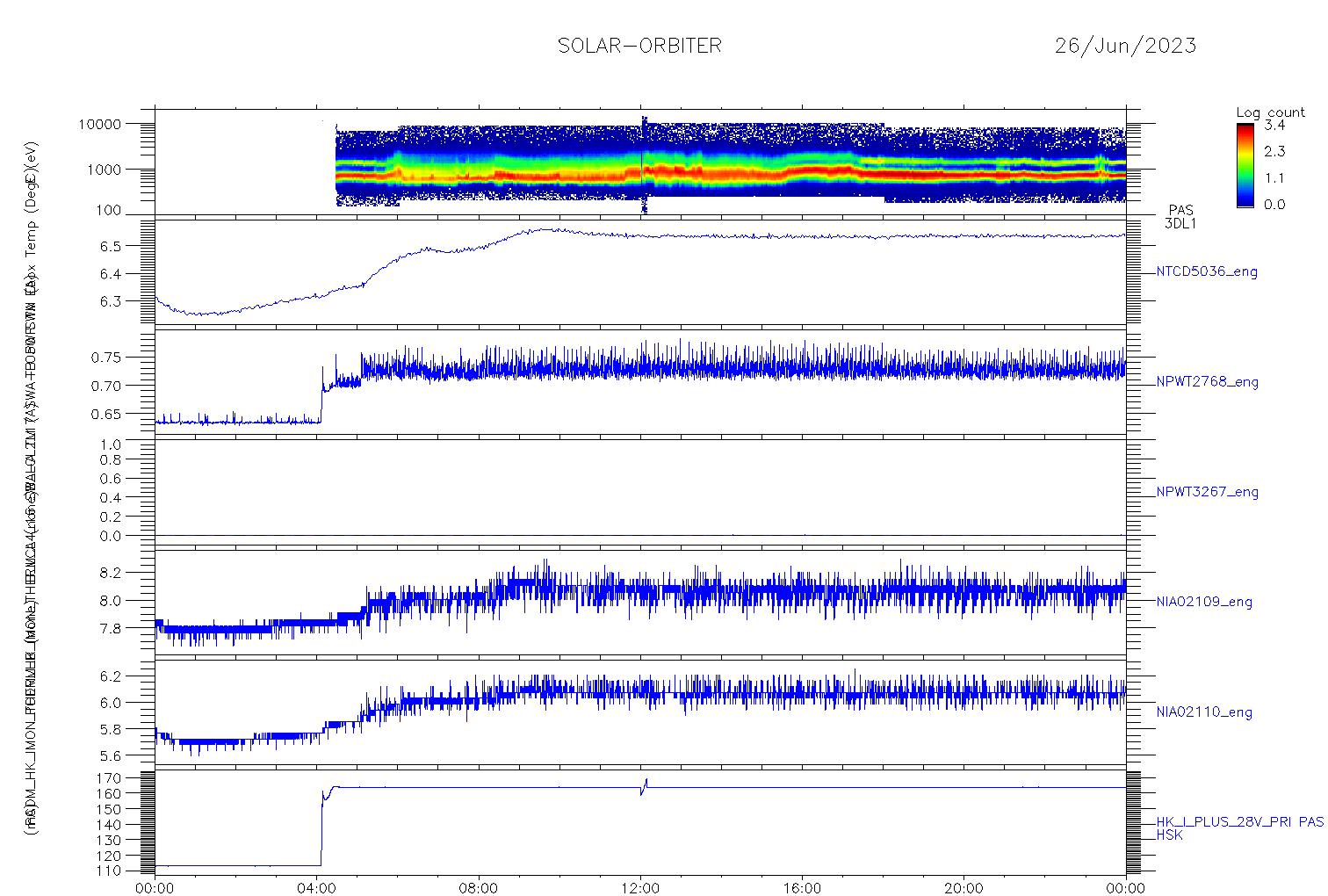Click the temperature curve peak near 09:30
This screenshot has height=896, width=1328.
[545, 230]
